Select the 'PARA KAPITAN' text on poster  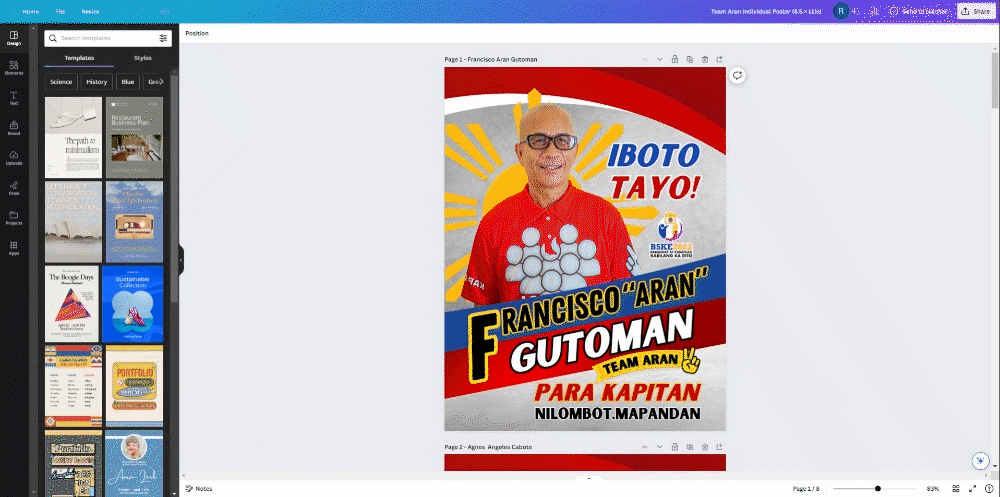coord(617,392)
